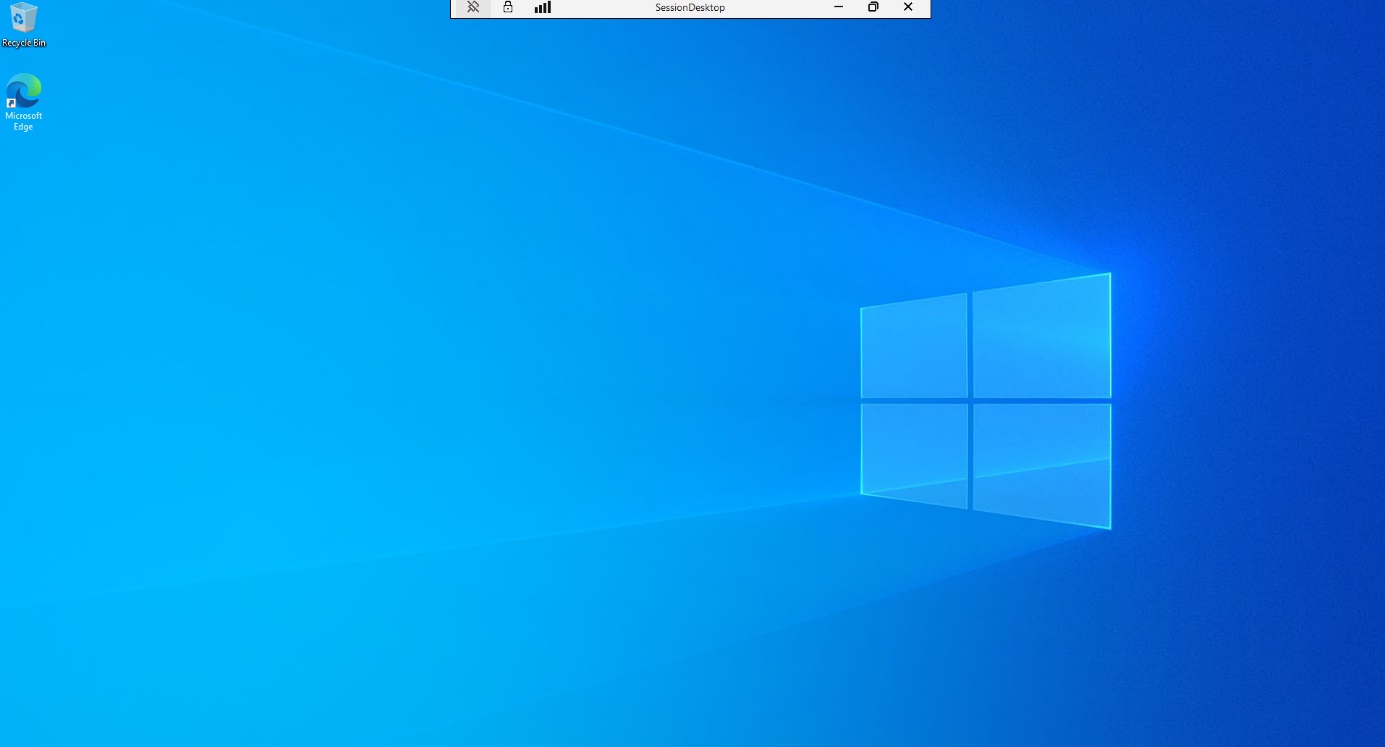Click the "Recycle Bin" text label
This screenshot has width=1385, height=747.
23,43
